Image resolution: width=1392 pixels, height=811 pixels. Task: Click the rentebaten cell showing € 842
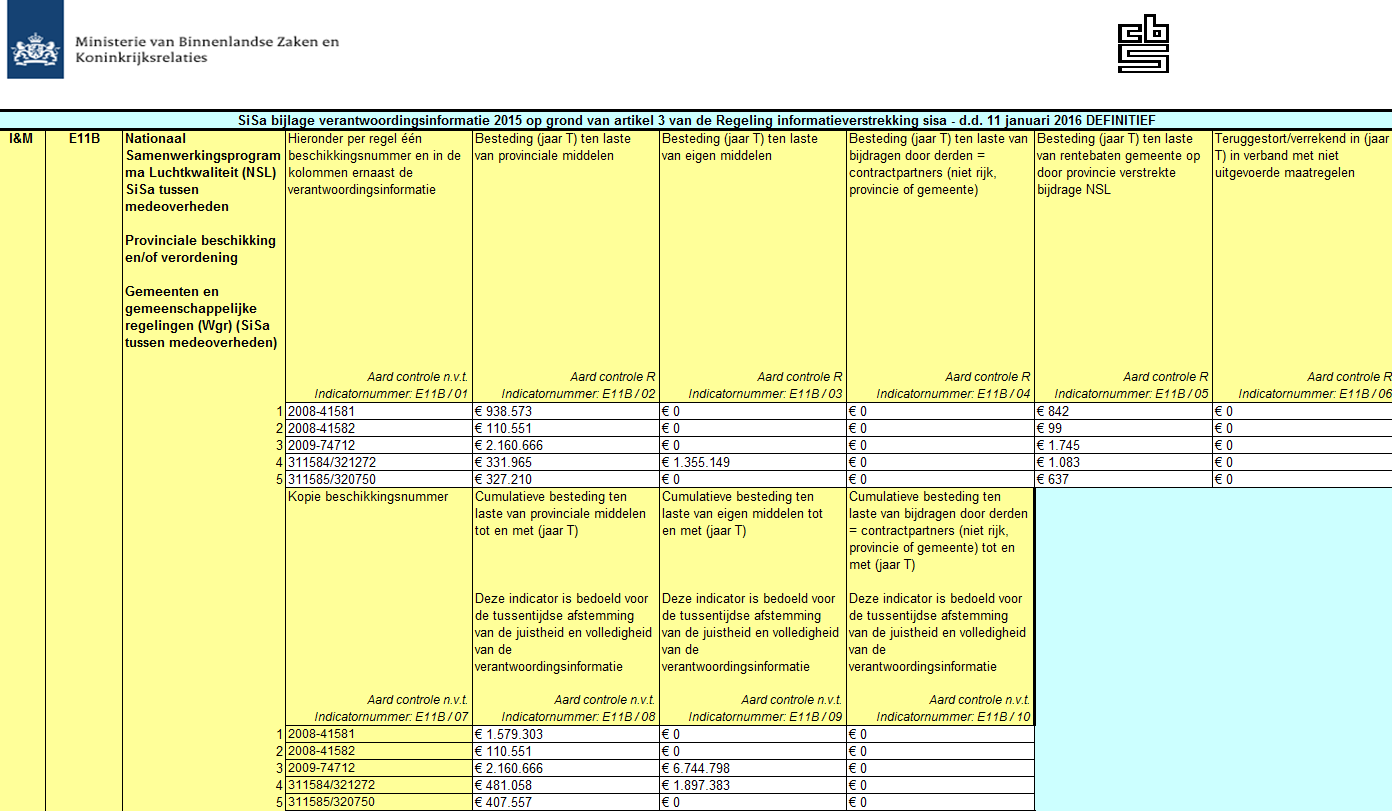coord(1123,411)
